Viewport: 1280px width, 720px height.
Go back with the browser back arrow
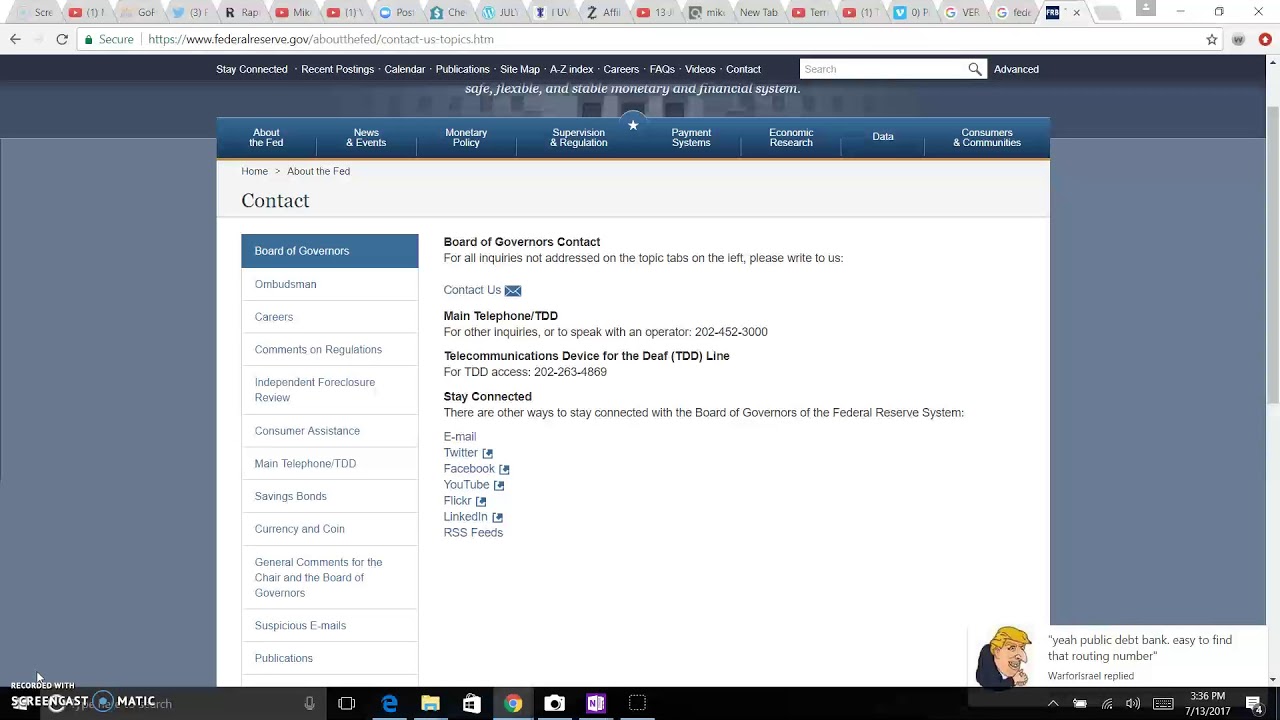15,39
